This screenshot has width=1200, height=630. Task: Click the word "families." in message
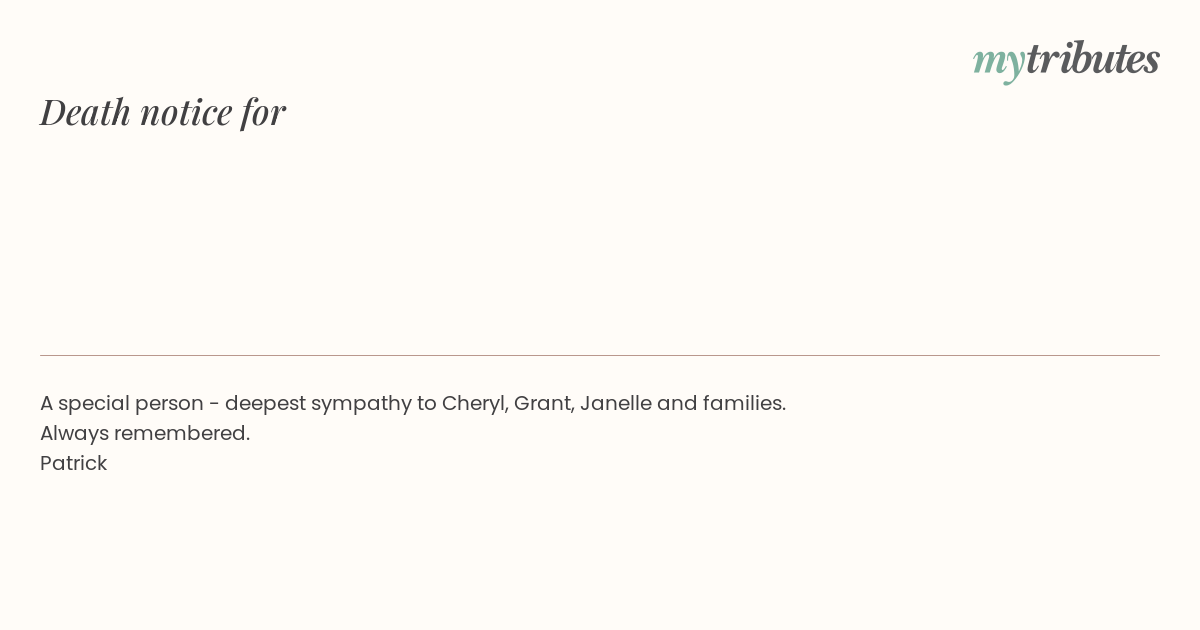click(744, 403)
